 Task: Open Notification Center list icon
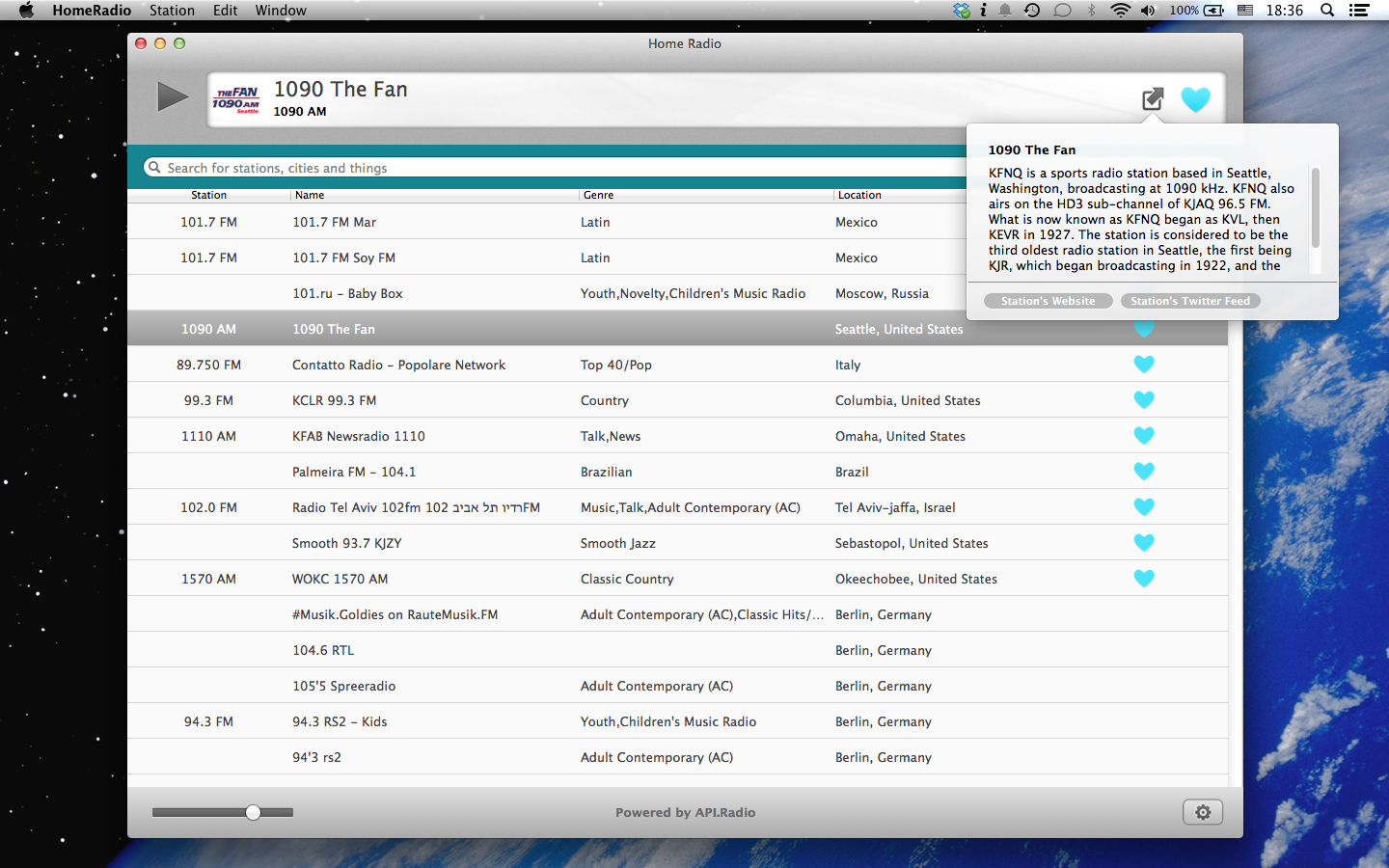click(x=1359, y=11)
